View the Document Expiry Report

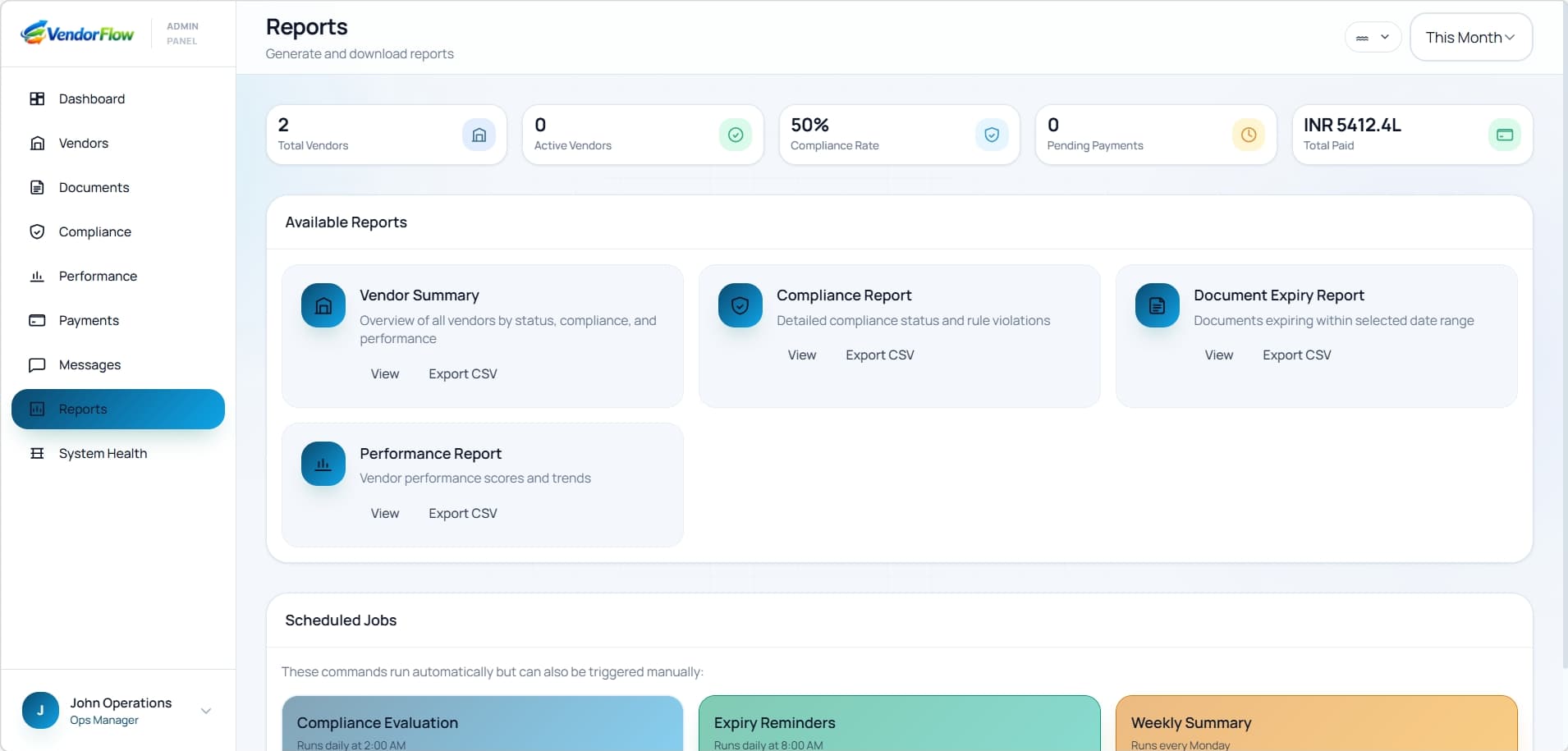click(x=1219, y=355)
